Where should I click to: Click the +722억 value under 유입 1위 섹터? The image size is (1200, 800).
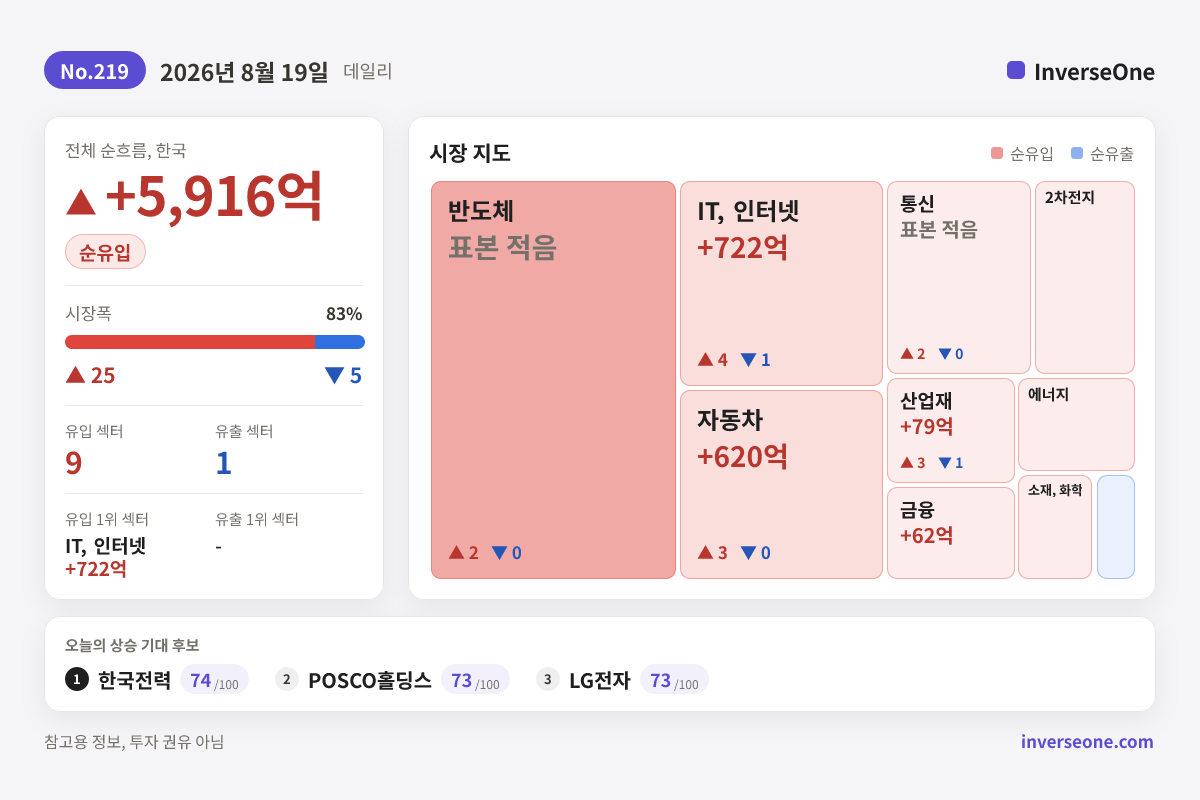point(96,569)
